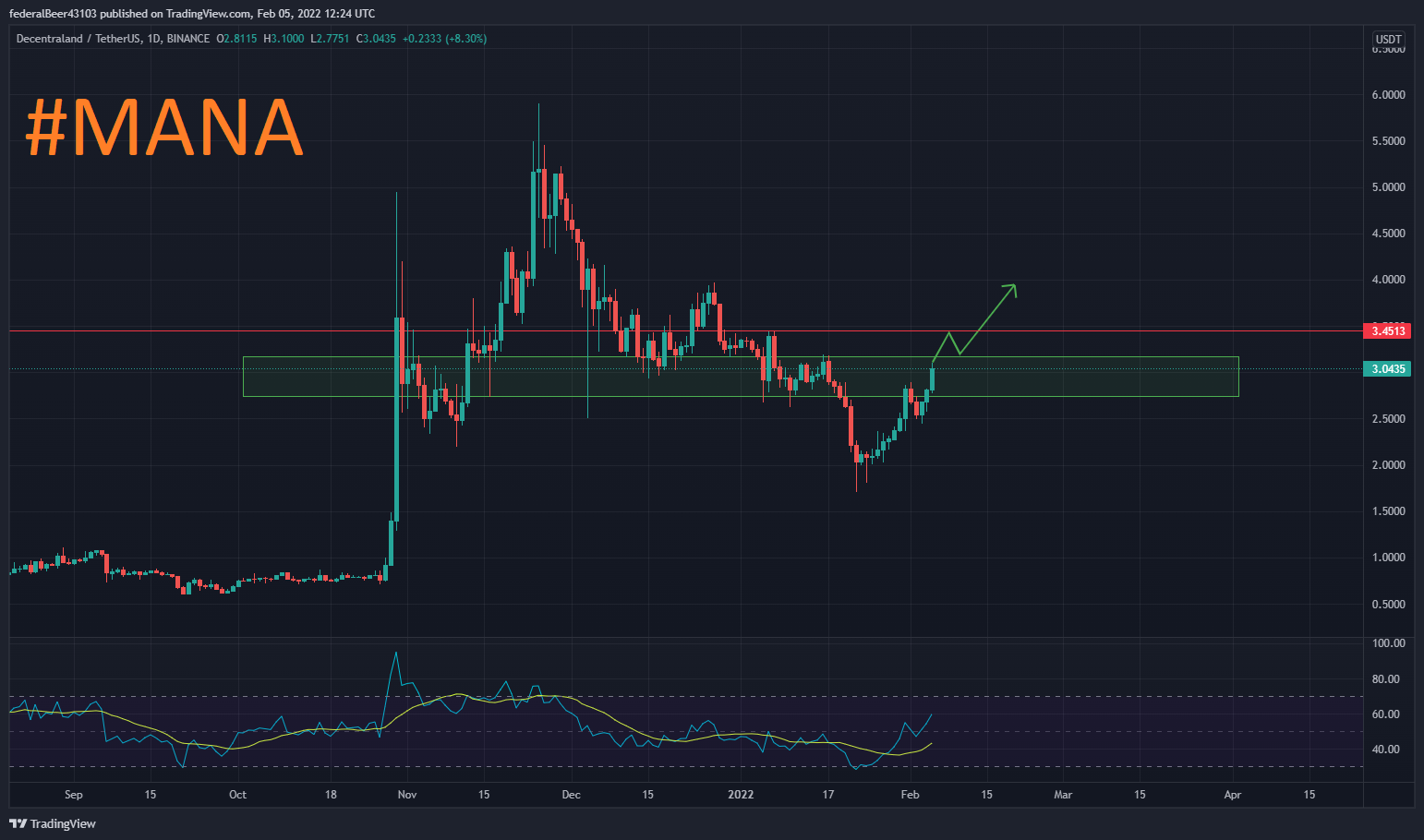Click the 2.5000 price axis label

(1389, 419)
